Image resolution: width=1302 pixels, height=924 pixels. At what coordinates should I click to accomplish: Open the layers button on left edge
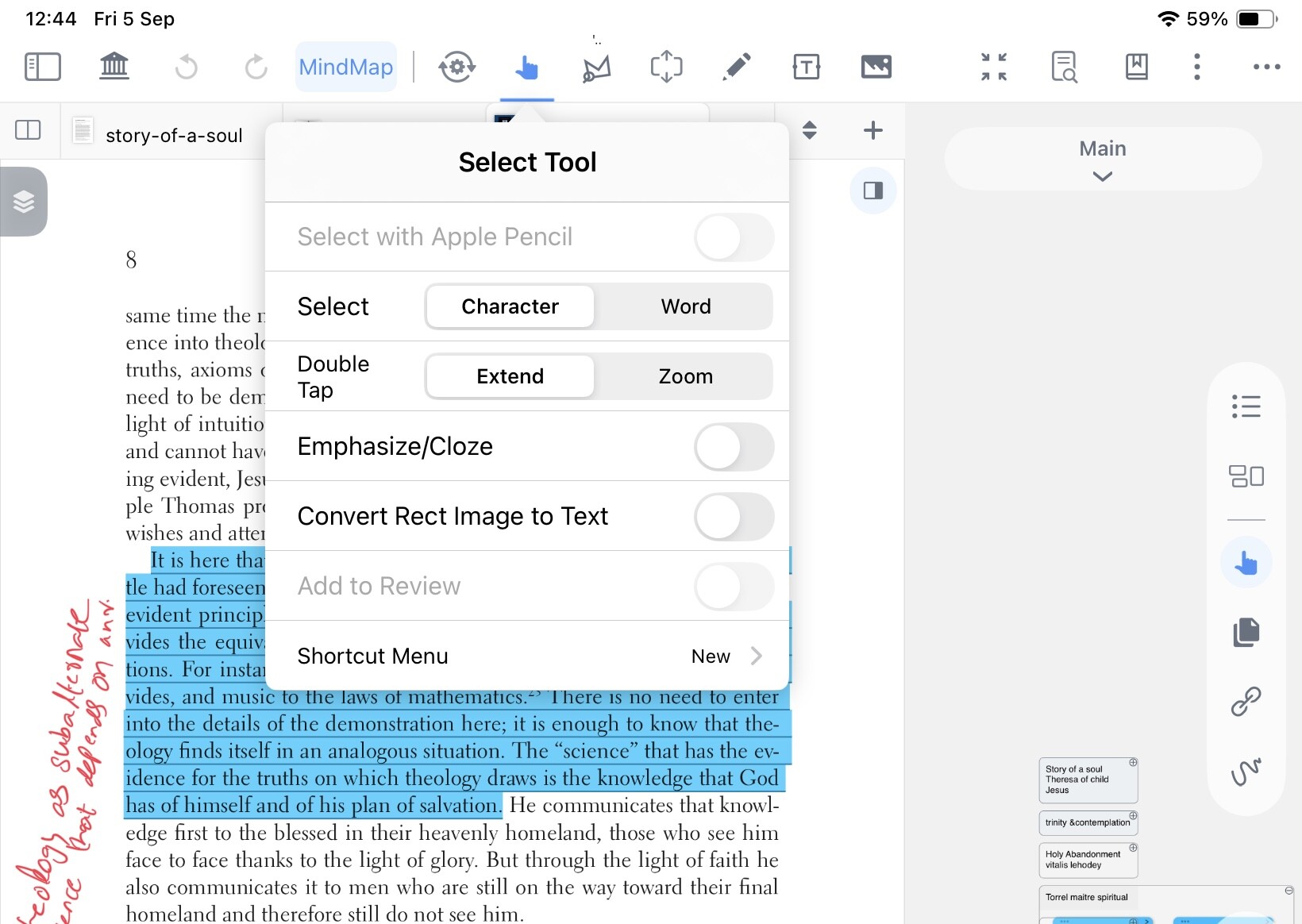(x=24, y=202)
